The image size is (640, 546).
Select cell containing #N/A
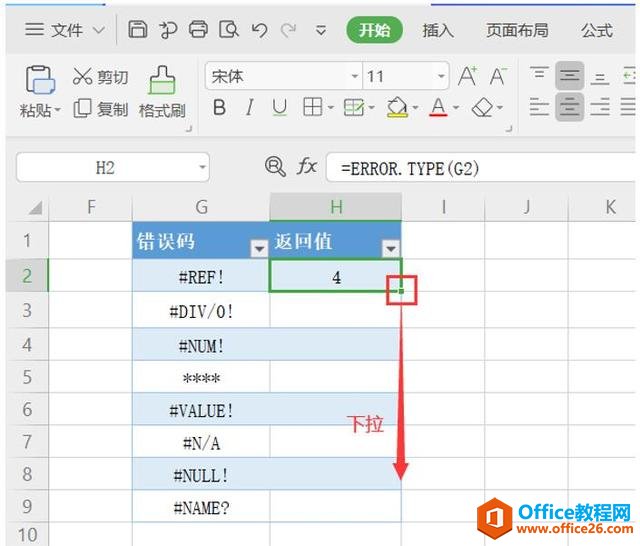coord(201,443)
